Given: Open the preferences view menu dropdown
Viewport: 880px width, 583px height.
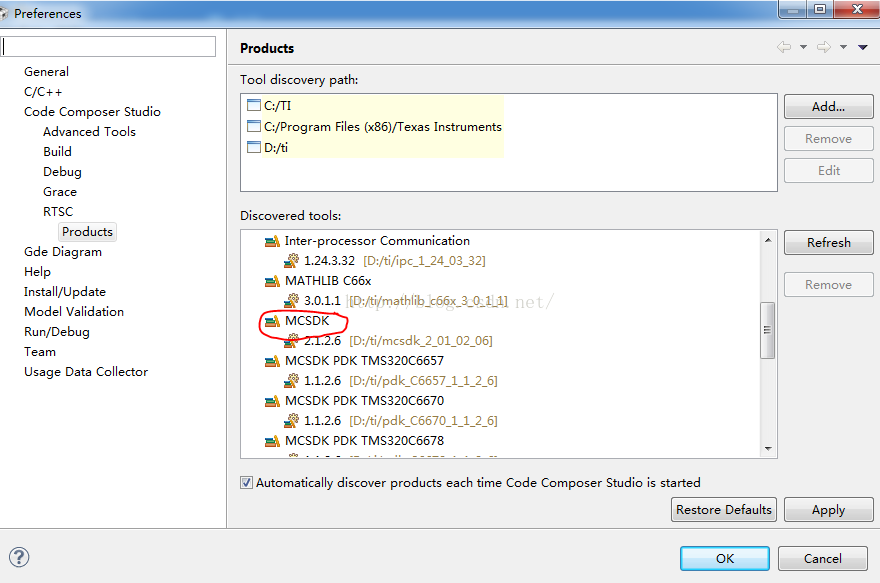Looking at the screenshot, I should pos(863,48).
